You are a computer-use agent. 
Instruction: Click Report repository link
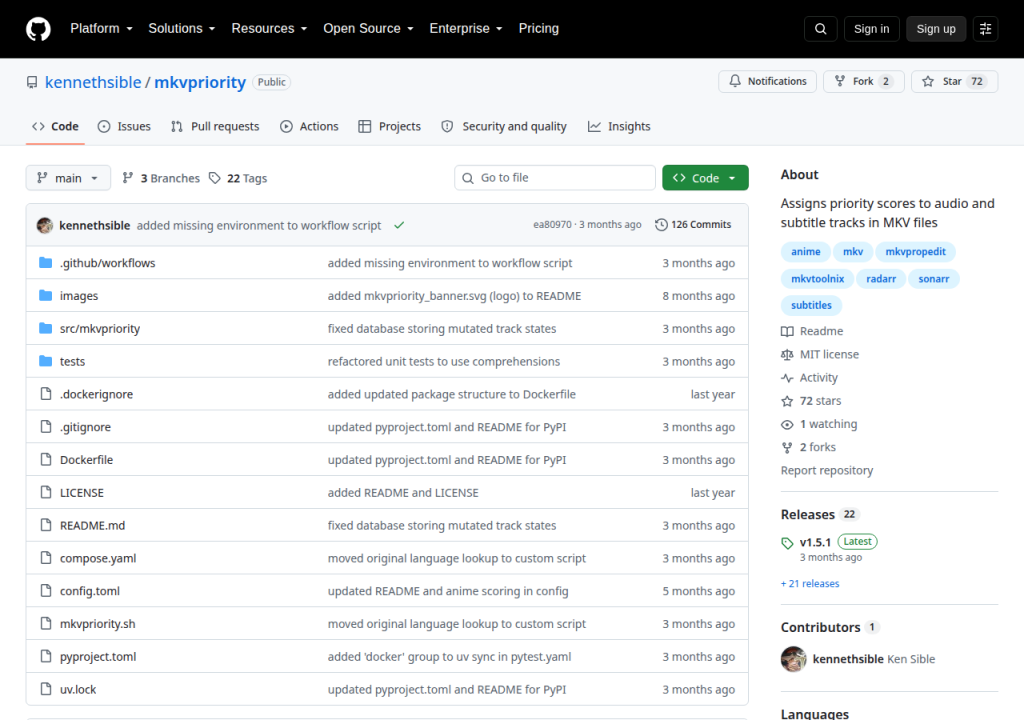(x=827, y=470)
